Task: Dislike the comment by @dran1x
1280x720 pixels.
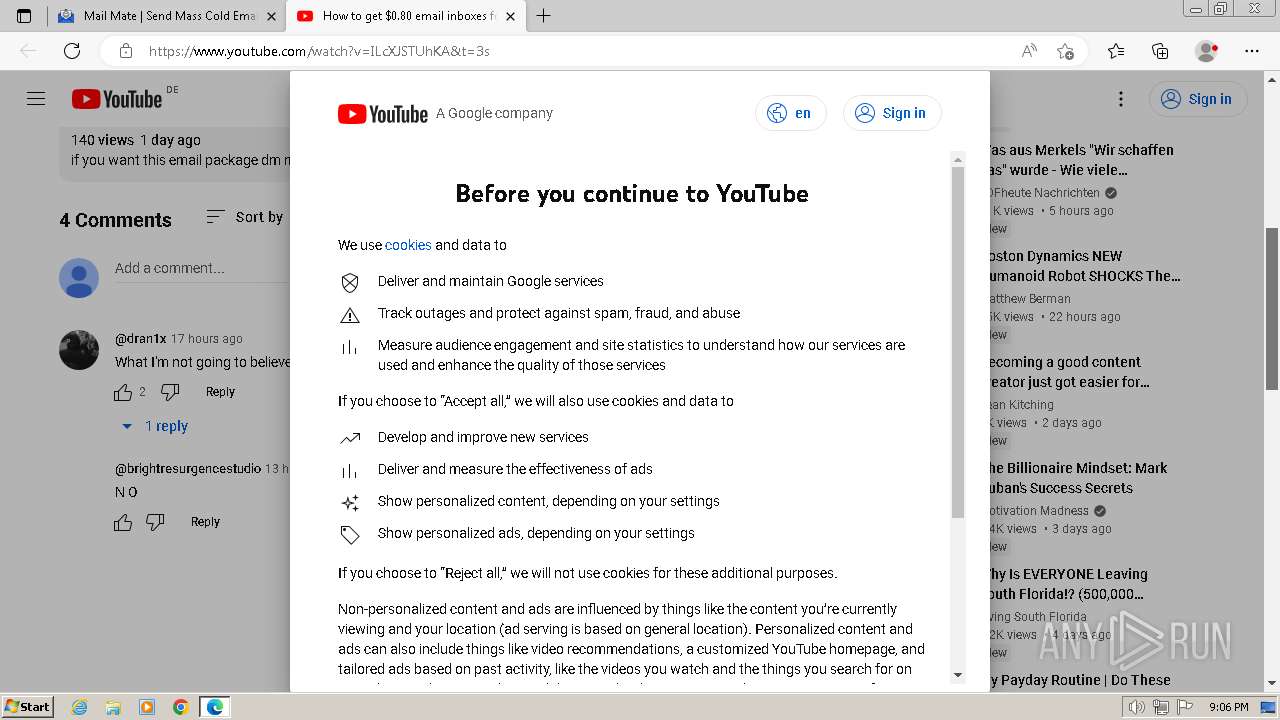Action: (170, 392)
